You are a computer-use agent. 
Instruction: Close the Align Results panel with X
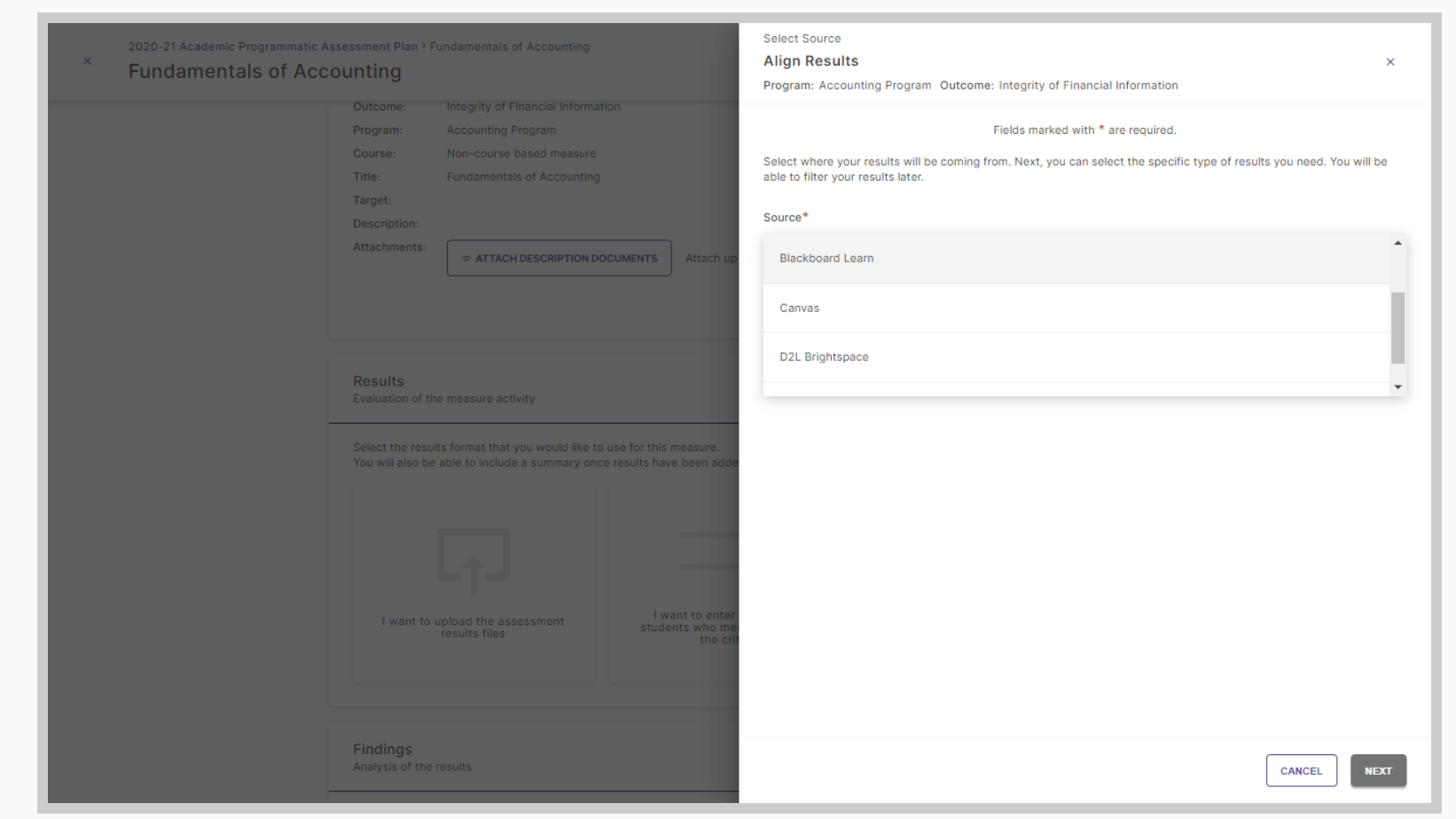(1389, 62)
